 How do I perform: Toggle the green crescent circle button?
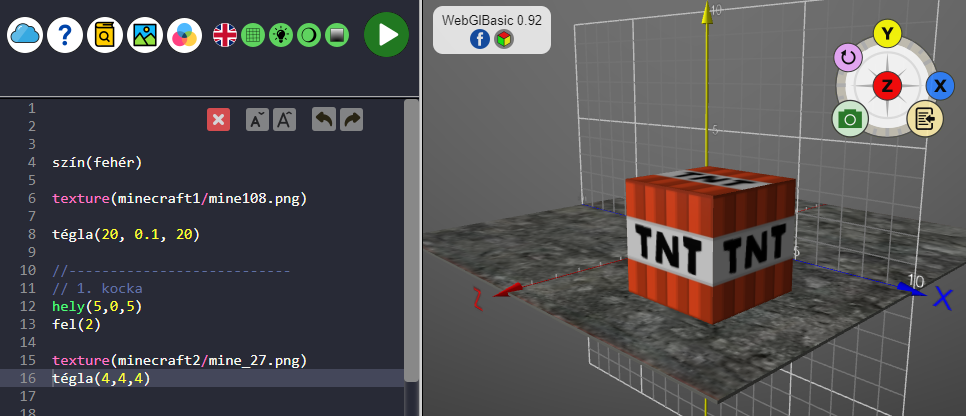coord(309,35)
